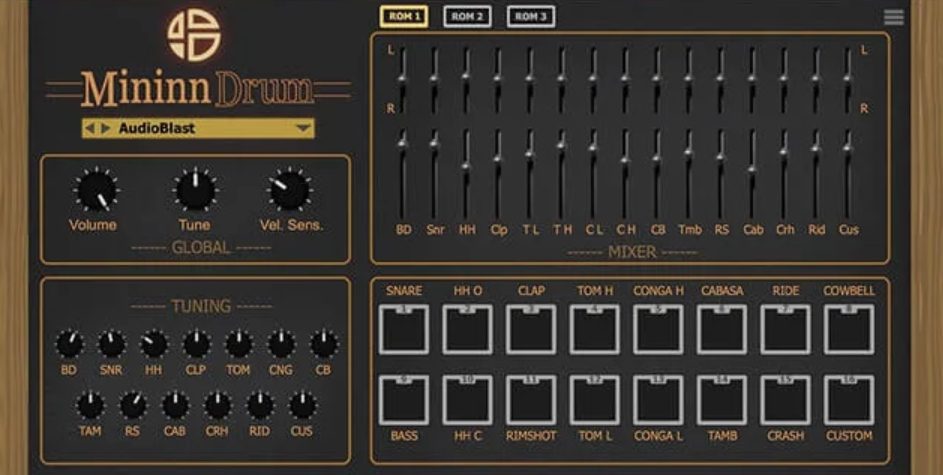
Task: Switch to ROM 2 bank
Action: [467, 16]
